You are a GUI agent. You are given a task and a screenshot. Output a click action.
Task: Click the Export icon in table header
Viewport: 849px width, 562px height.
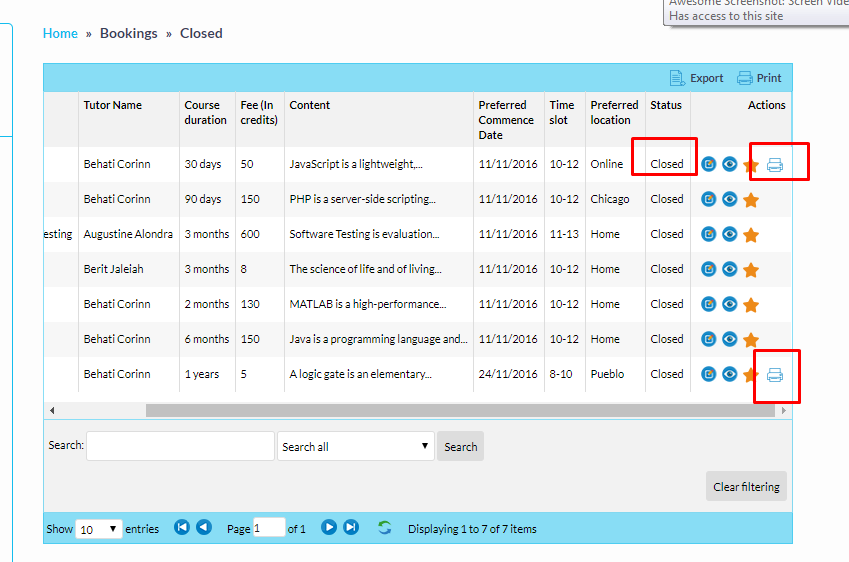pos(678,78)
